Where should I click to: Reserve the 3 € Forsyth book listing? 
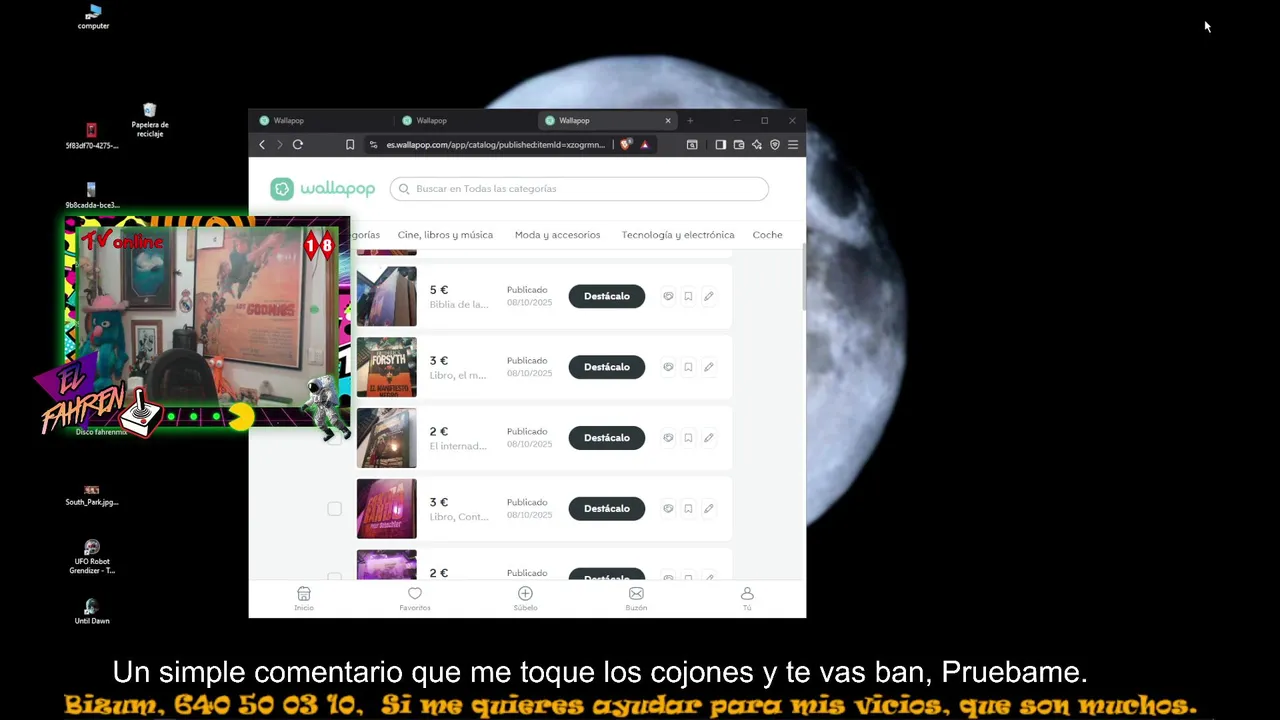(688, 367)
